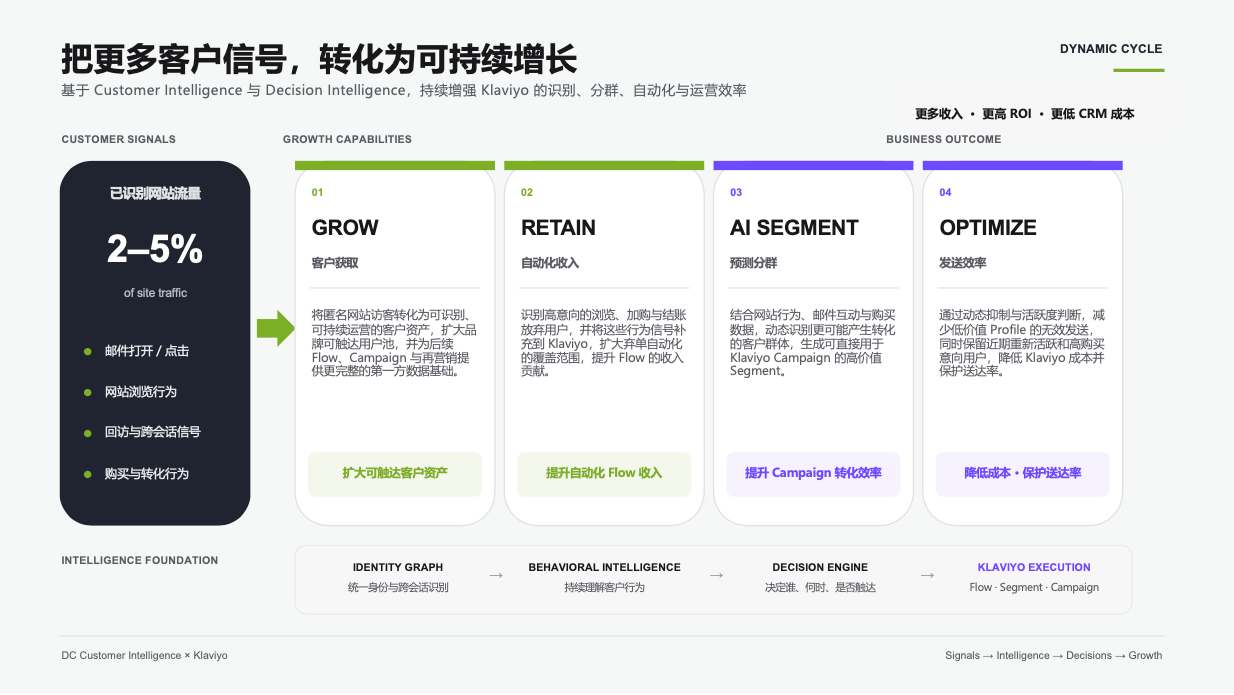The image size is (1234, 695).
Task: Click the 购买与转化行为 list item
Action: (x=147, y=474)
